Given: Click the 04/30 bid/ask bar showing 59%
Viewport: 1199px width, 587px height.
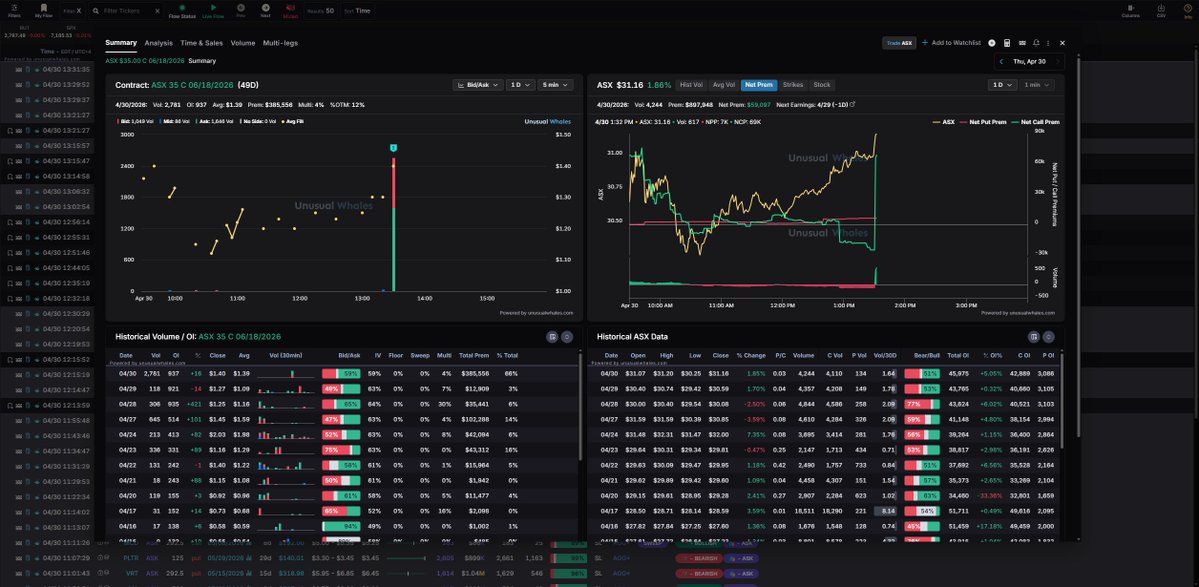Looking at the screenshot, I should pyautogui.click(x=341, y=374).
